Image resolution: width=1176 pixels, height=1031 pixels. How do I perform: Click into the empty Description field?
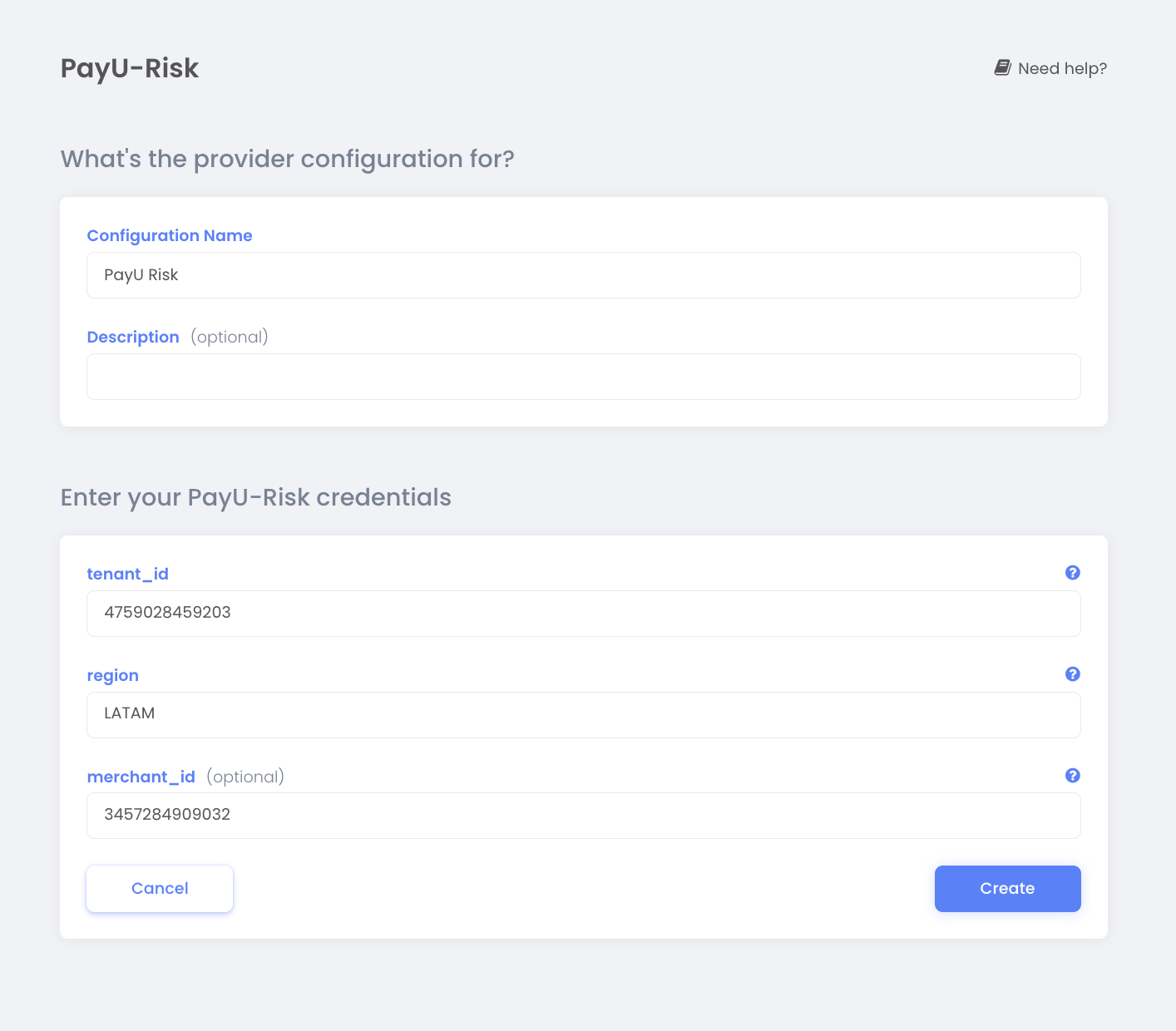click(x=584, y=377)
